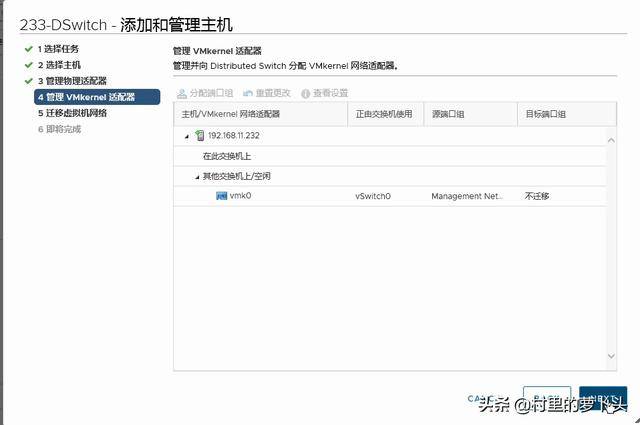Click the View settings info icon
Screen dimensions: 640x425
[x=305, y=93]
